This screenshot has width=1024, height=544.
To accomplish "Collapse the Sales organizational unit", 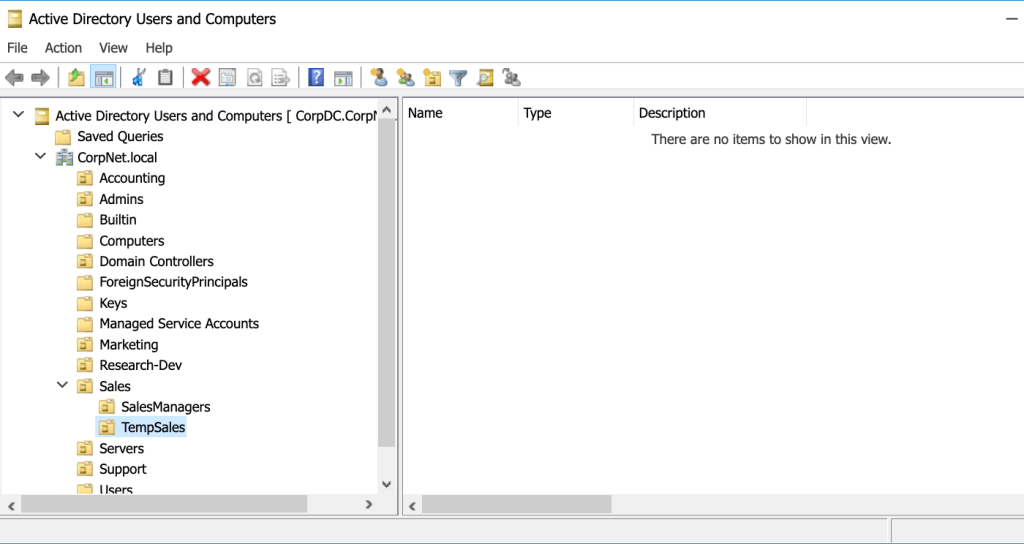I will click(x=62, y=386).
